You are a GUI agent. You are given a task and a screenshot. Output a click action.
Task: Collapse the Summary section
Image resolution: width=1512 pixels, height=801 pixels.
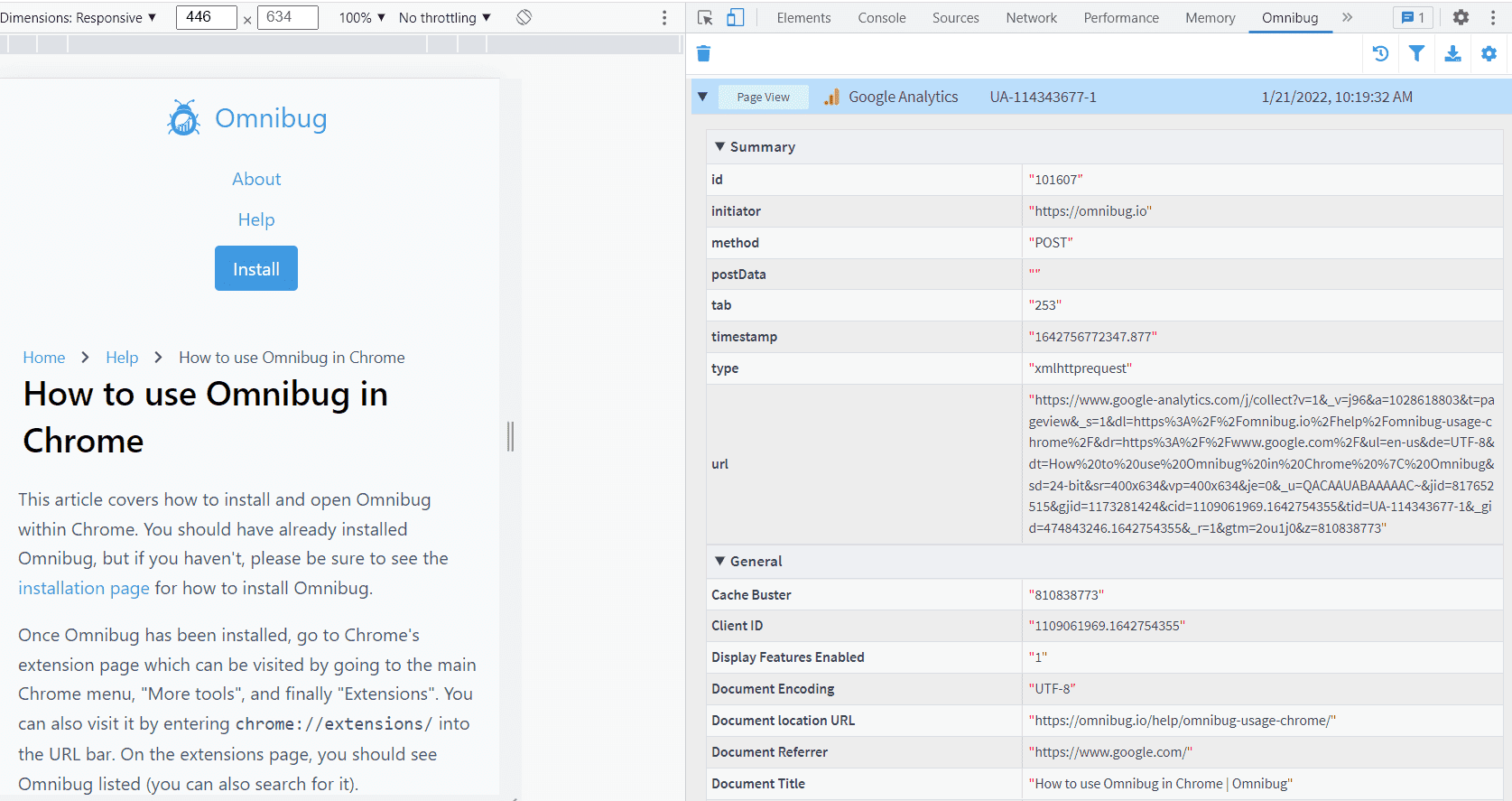click(x=719, y=146)
